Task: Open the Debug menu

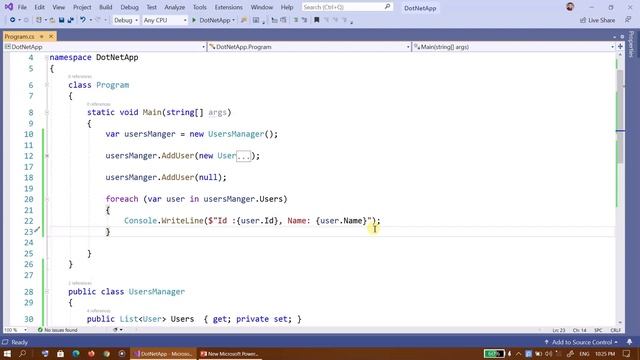Action: (129, 7)
